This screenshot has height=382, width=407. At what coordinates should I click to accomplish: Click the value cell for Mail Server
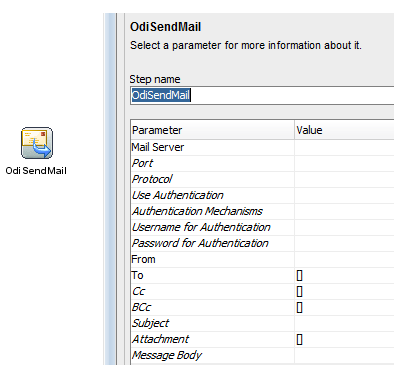click(x=344, y=147)
